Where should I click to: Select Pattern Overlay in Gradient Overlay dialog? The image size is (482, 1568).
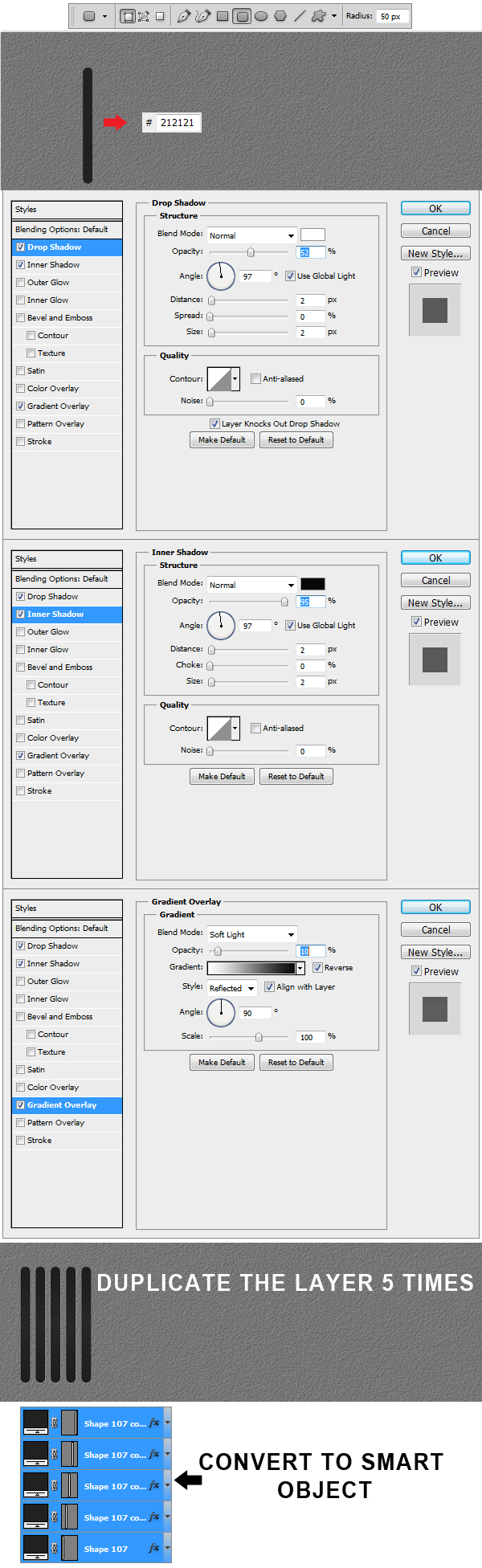pyautogui.click(x=67, y=1123)
